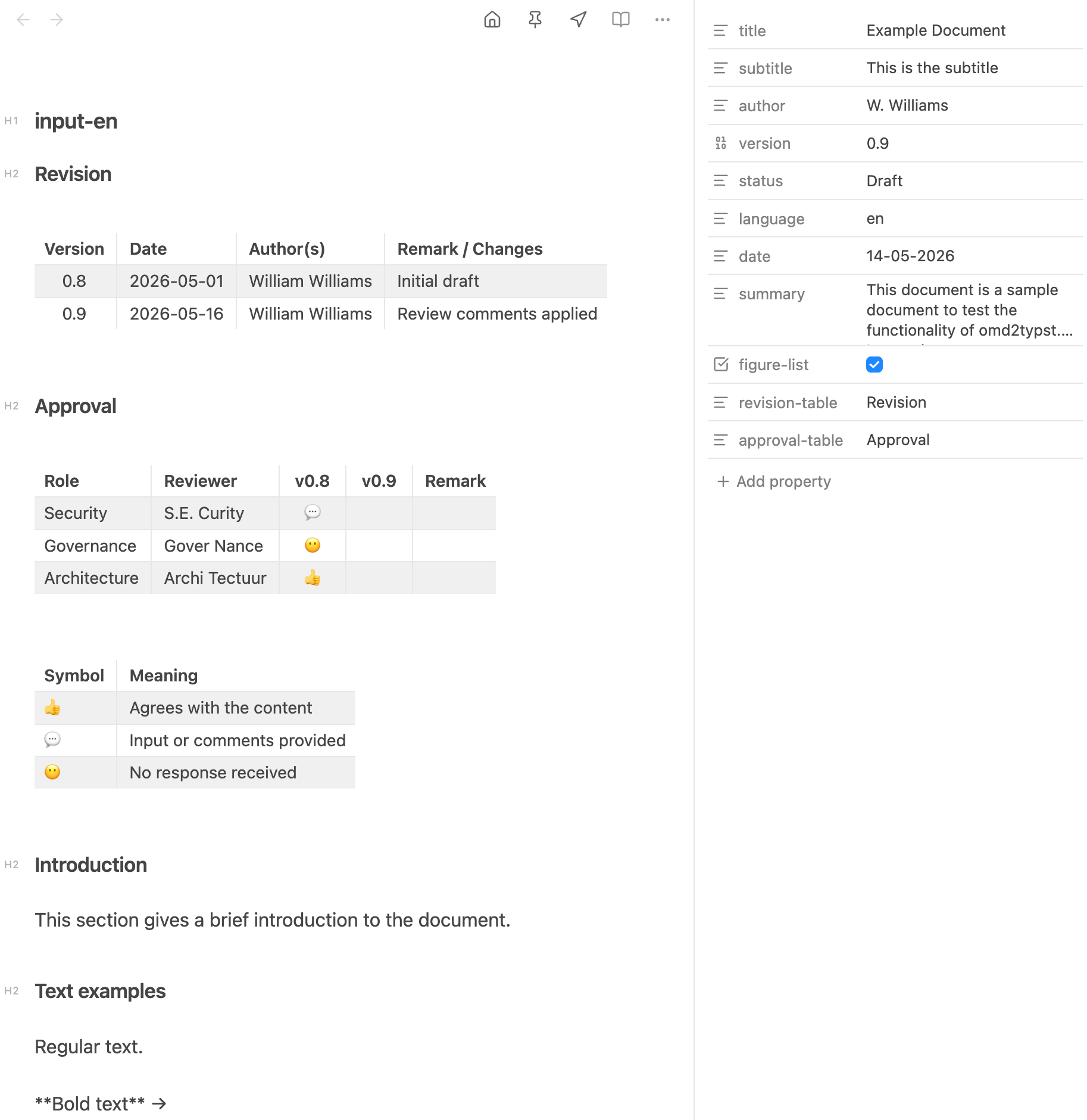This screenshot has width=1087, height=1120.
Task: Select No response received cell
Action: [236, 772]
